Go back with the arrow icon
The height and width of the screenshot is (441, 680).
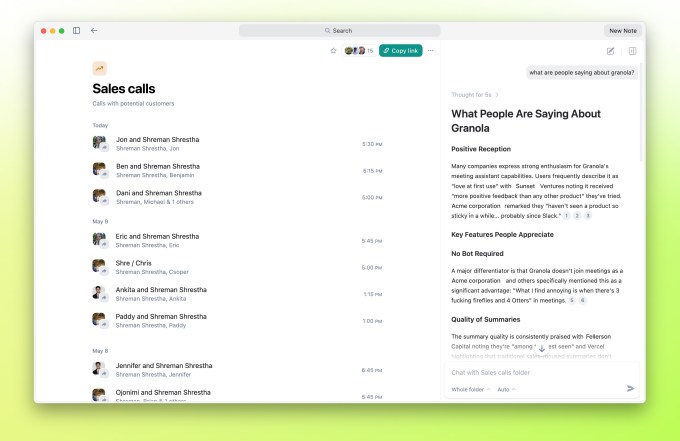tap(94, 30)
